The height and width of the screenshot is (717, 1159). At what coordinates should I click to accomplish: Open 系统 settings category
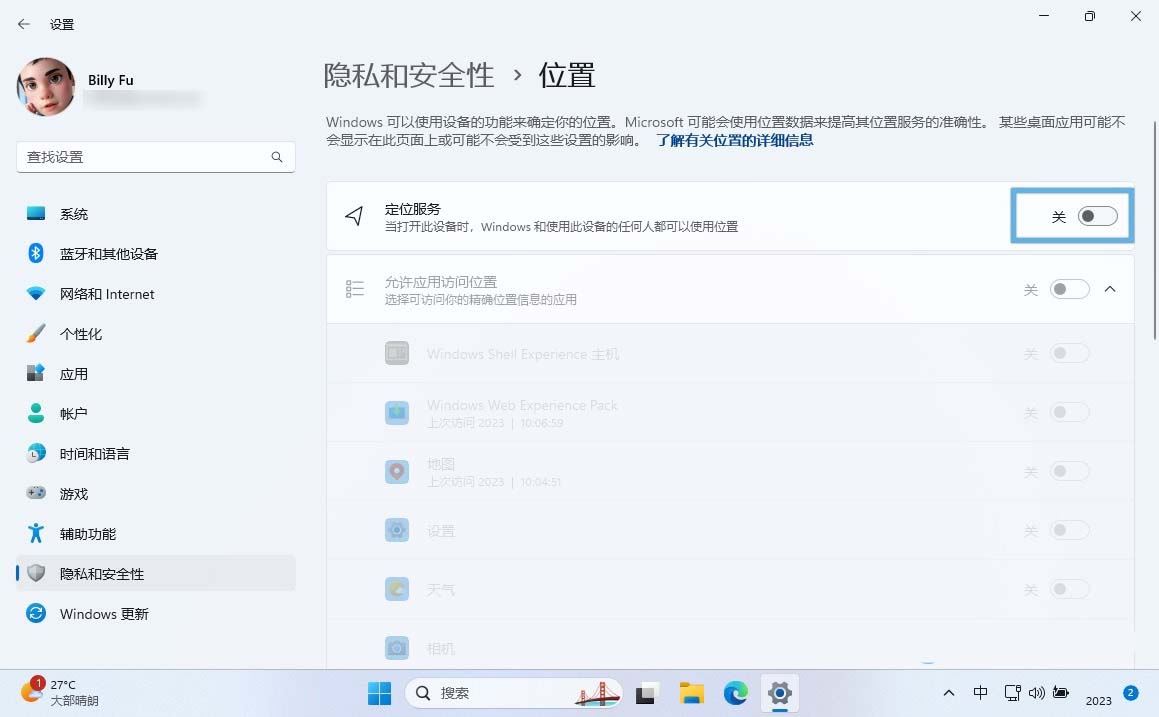click(74, 214)
